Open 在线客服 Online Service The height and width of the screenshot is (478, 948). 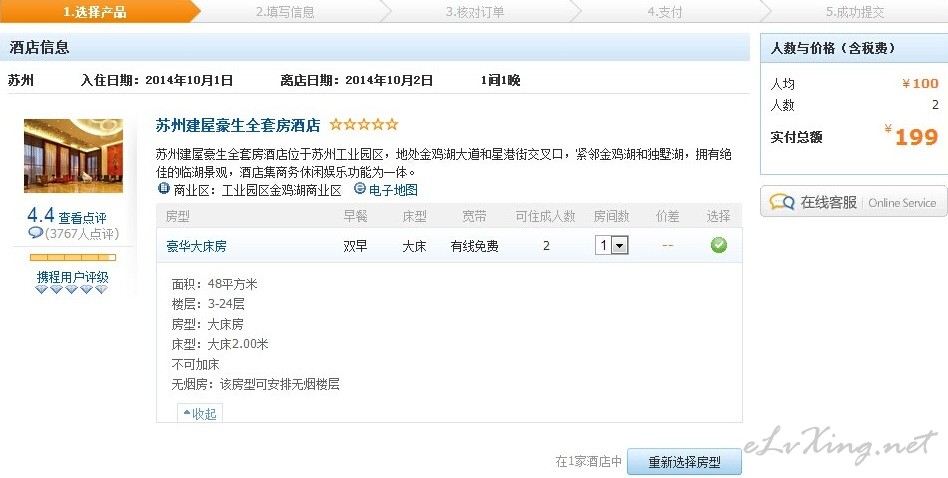[853, 202]
